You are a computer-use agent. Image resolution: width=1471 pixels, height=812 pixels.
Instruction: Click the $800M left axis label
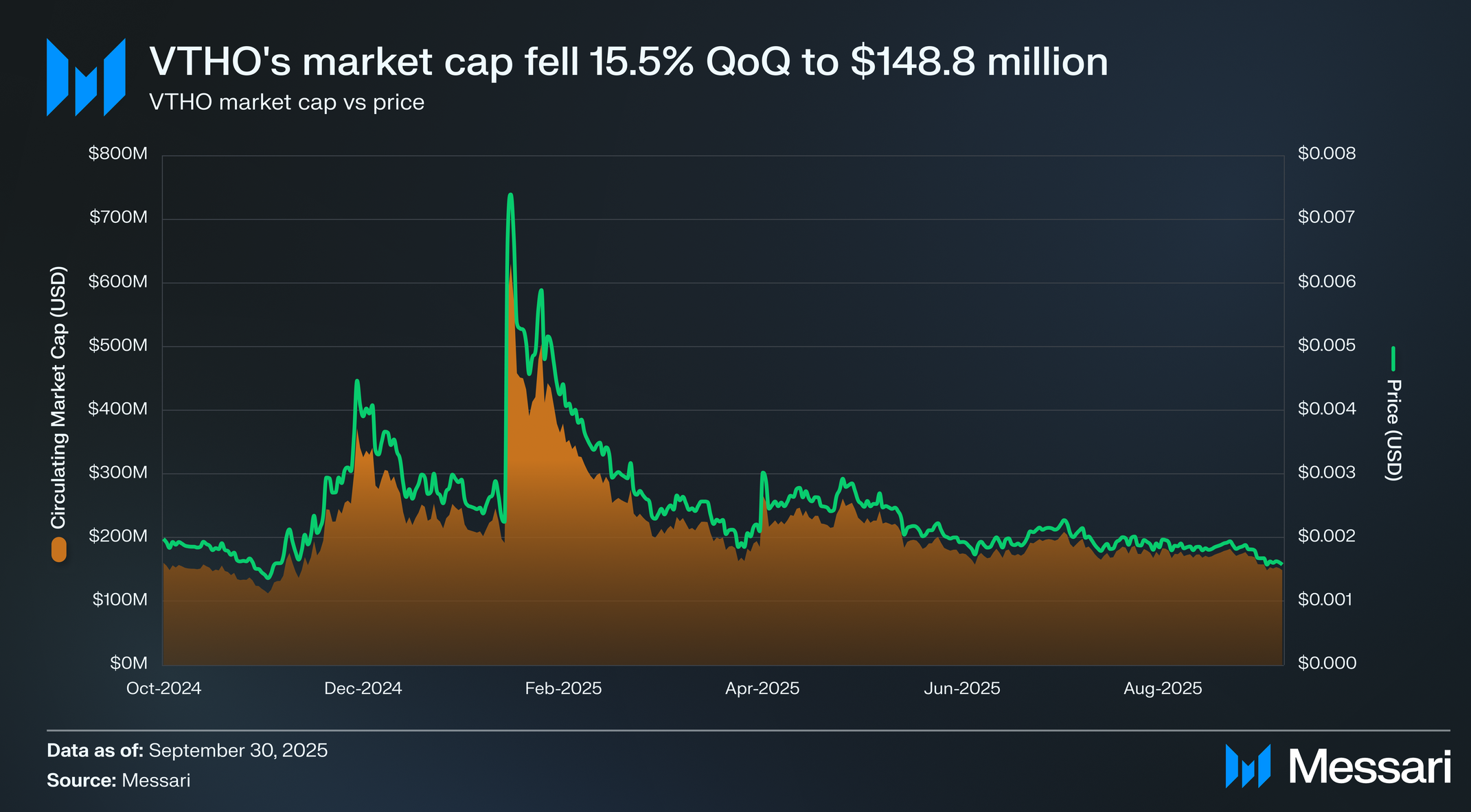(118, 154)
